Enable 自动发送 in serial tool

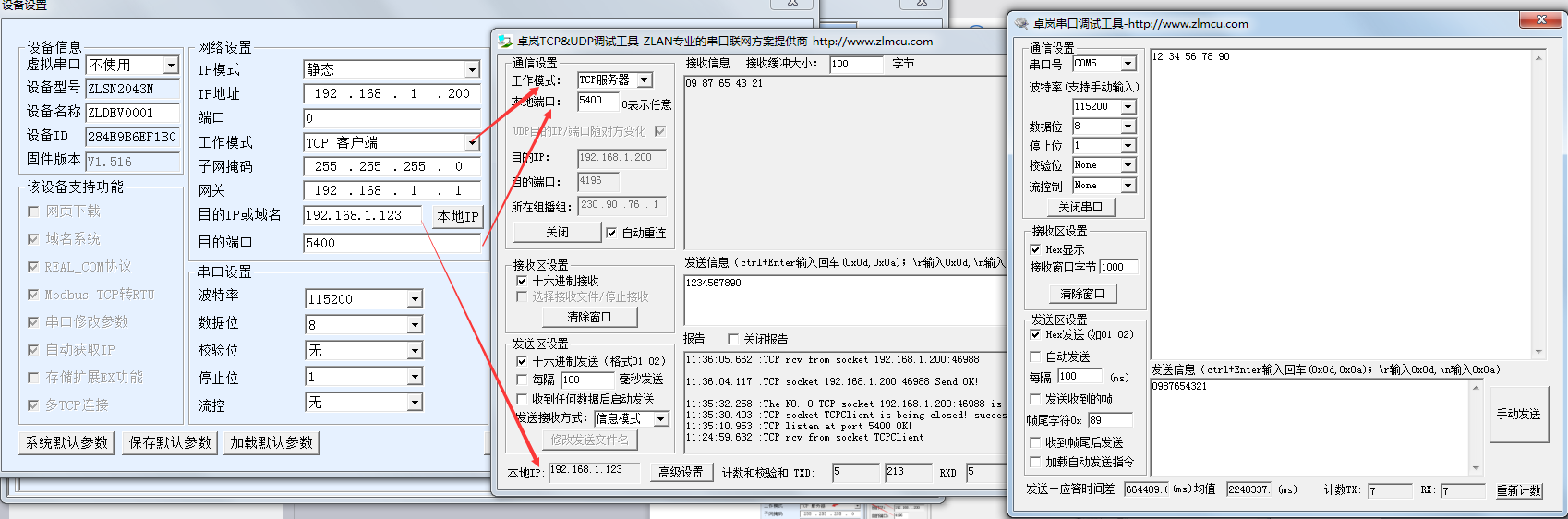tap(1035, 356)
